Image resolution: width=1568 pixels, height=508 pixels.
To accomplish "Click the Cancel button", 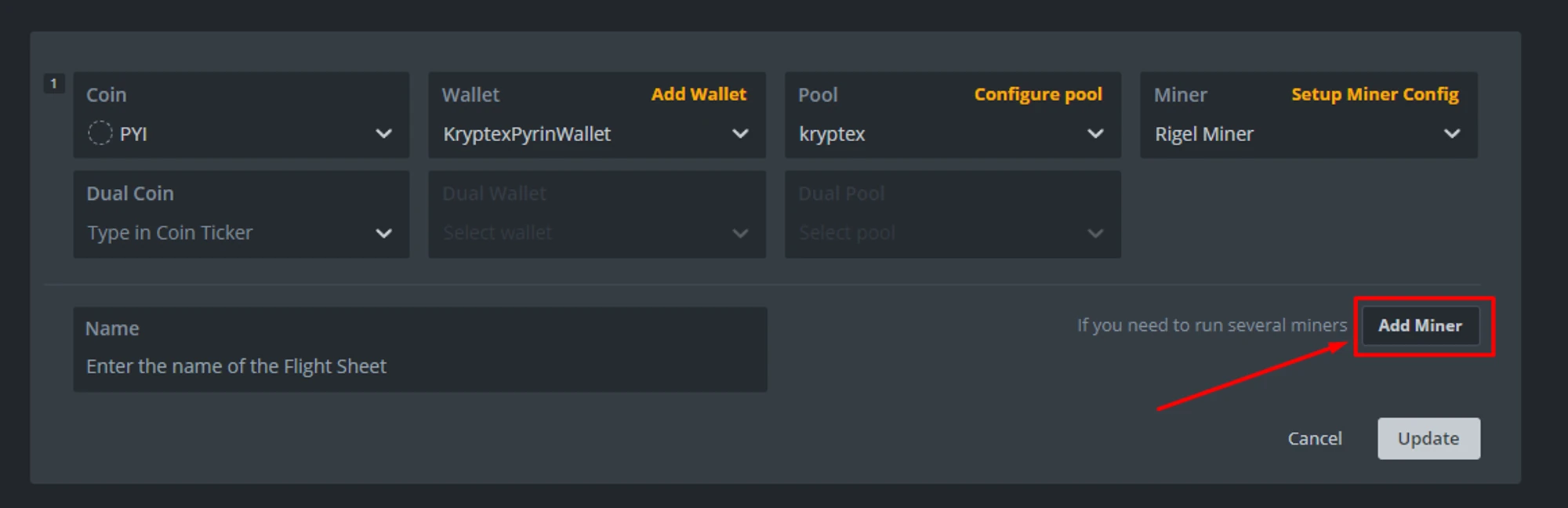I will tap(1315, 438).
